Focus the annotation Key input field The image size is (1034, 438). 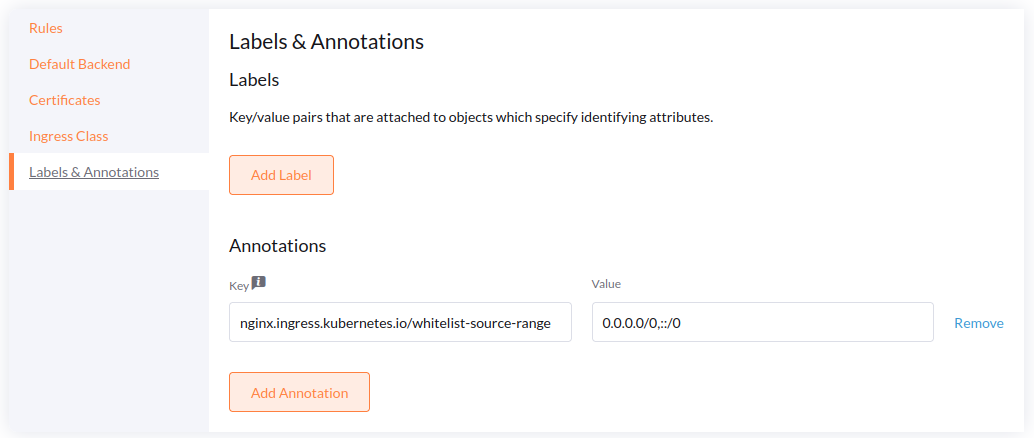pyautogui.click(x=400, y=322)
